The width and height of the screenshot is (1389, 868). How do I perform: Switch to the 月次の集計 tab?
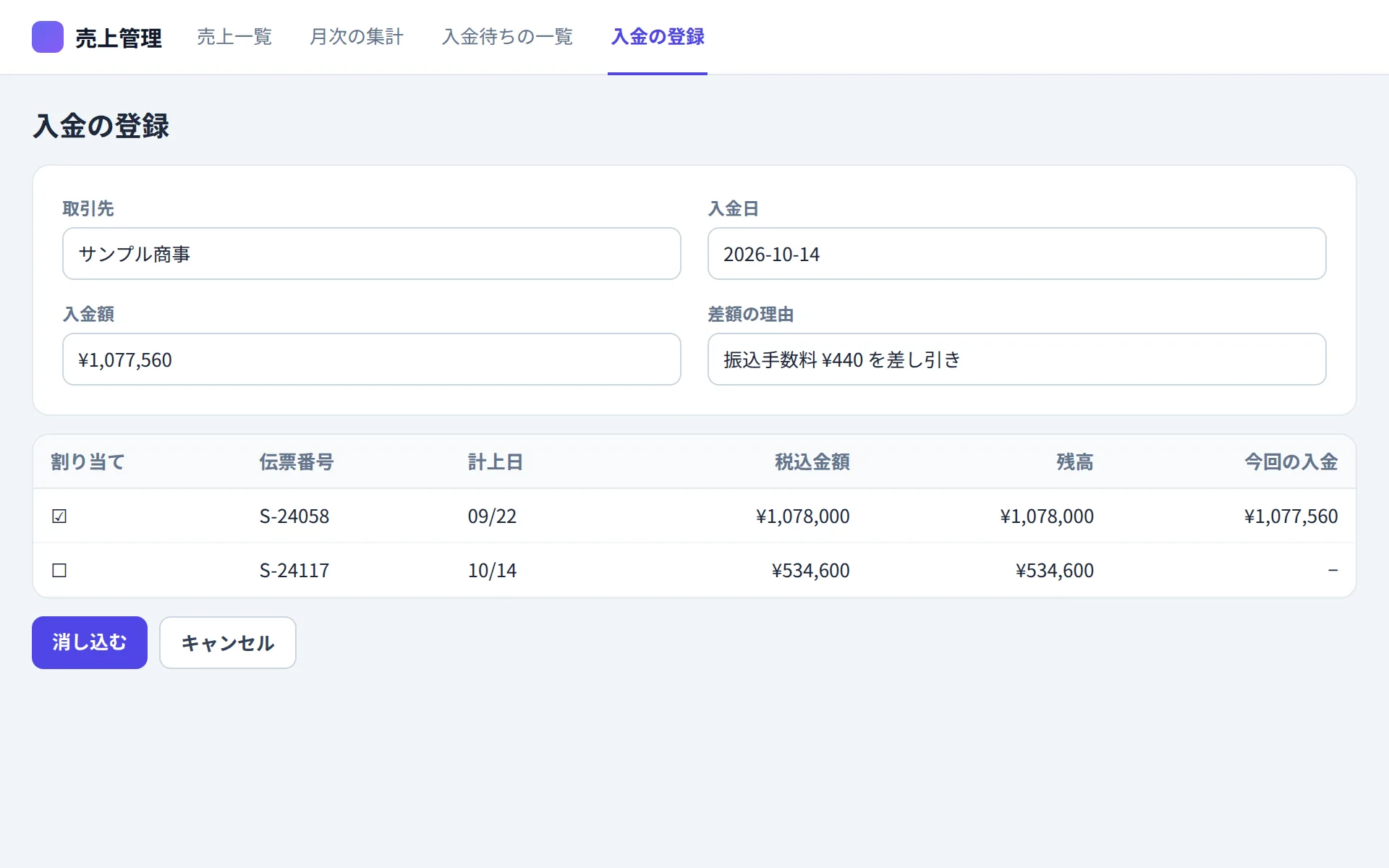[357, 37]
